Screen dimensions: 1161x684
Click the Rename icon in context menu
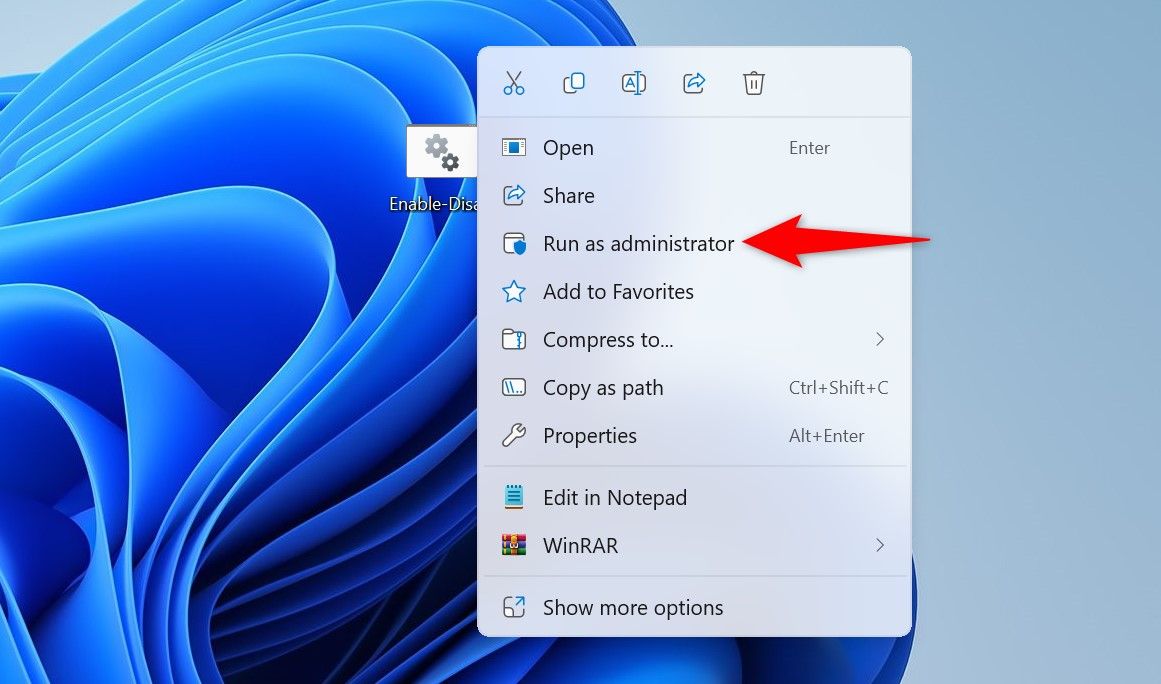click(634, 83)
